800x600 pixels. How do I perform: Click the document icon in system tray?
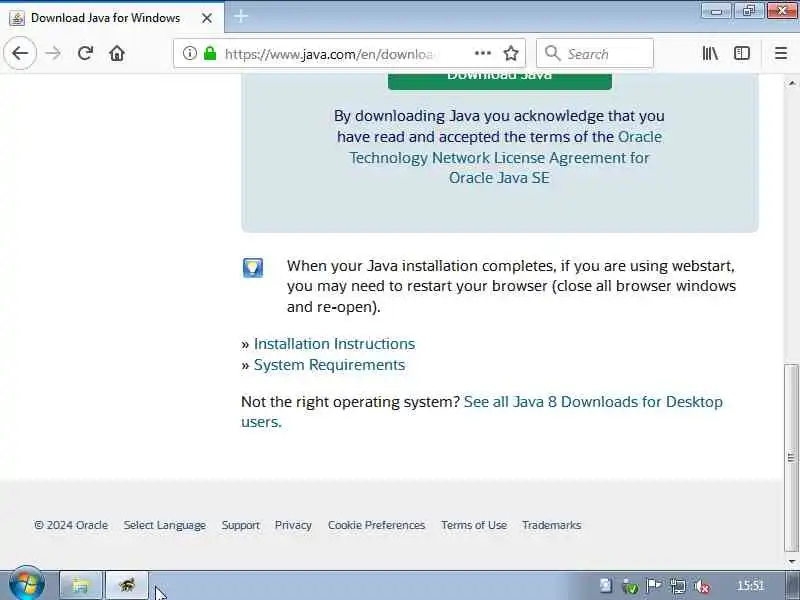(606, 586)
